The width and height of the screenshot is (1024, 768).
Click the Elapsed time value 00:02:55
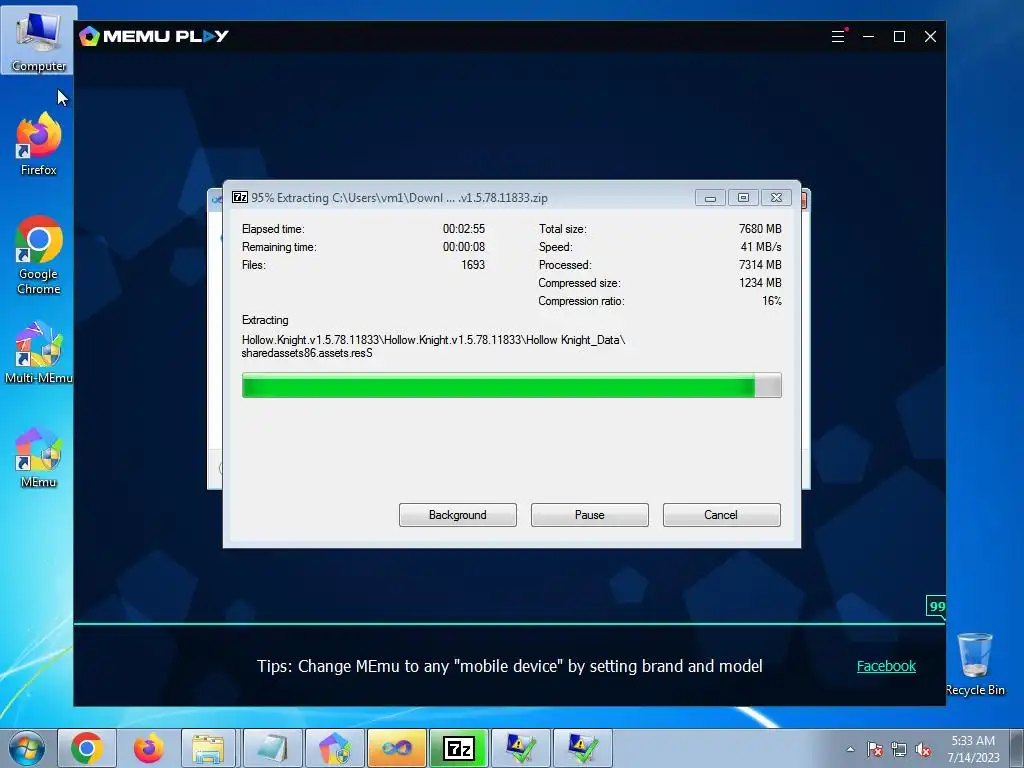point(464,229)
